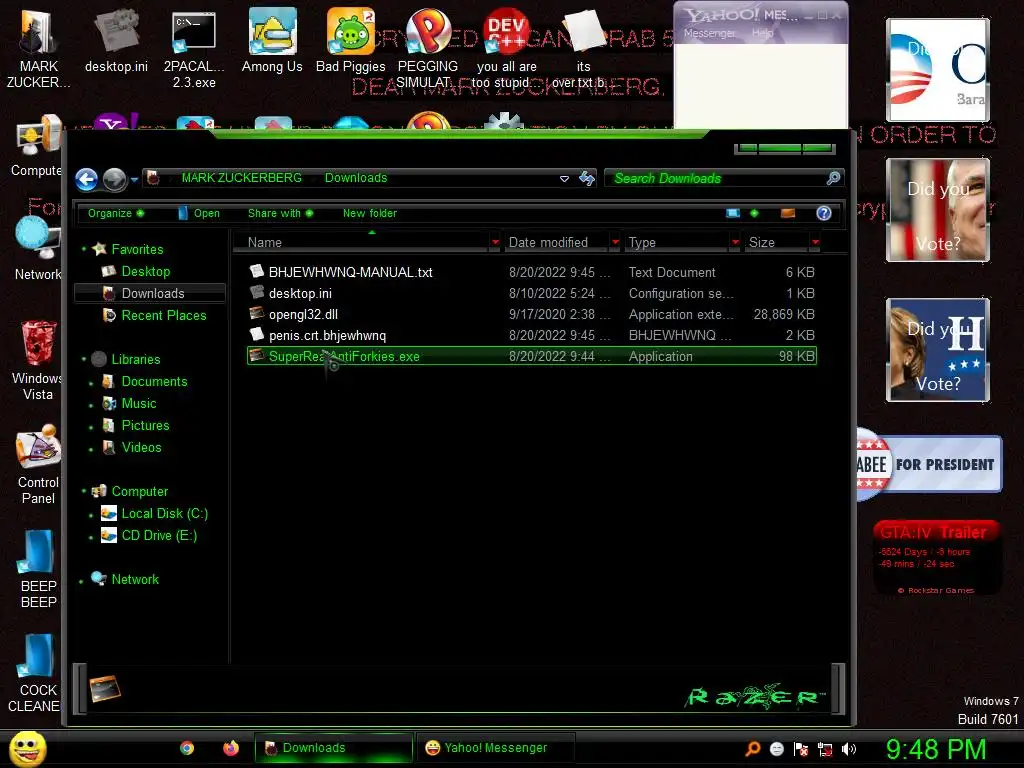Click Libraries in navigation pane

click(135, 359)
